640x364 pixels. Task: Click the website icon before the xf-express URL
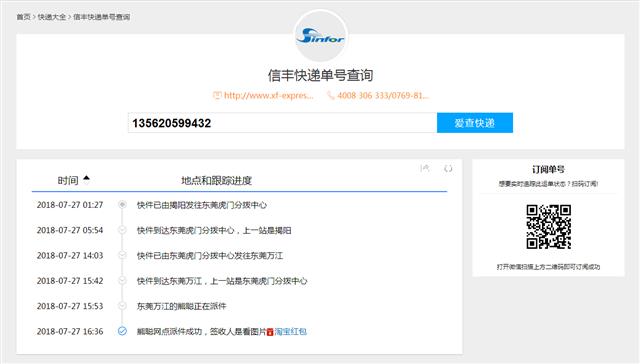[x=217, y=95]
